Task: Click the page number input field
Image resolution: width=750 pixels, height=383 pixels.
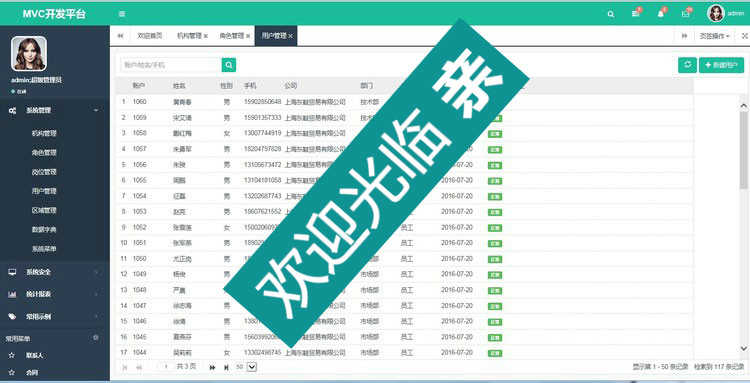Action: 166,367
